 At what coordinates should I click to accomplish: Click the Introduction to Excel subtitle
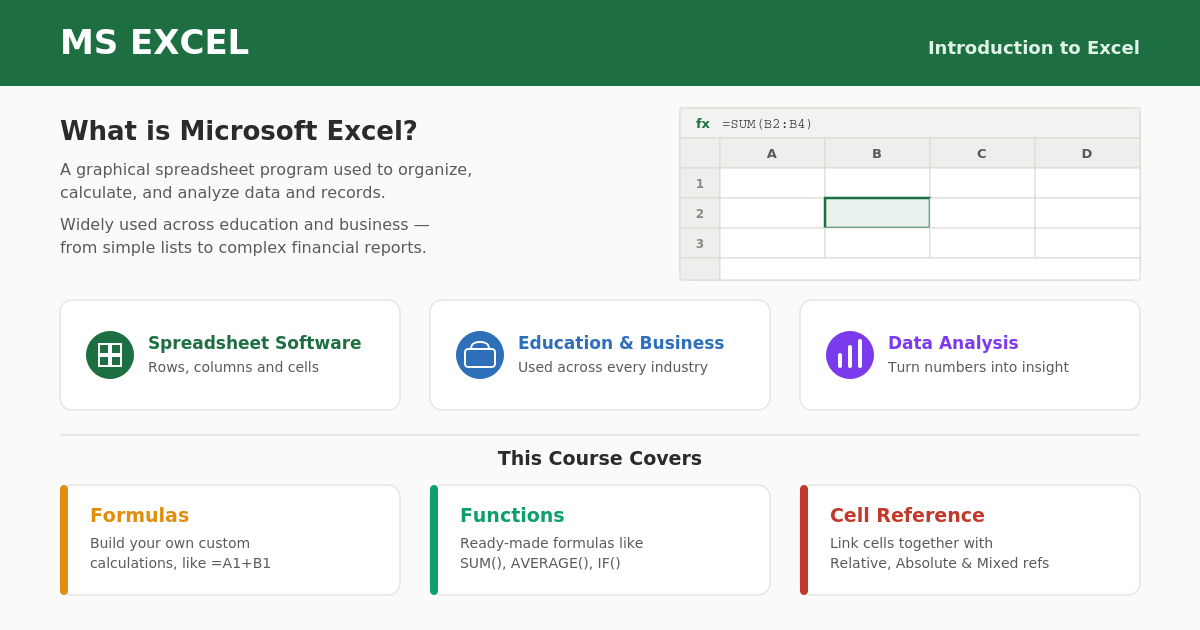1034,48
